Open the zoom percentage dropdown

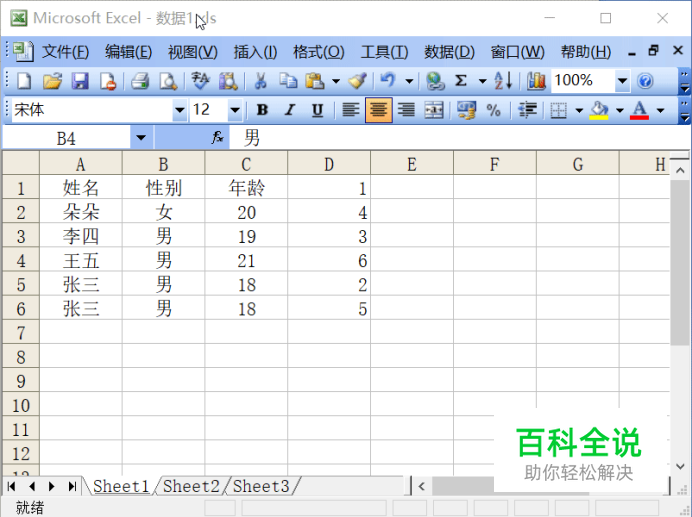[x=622, y=81]
